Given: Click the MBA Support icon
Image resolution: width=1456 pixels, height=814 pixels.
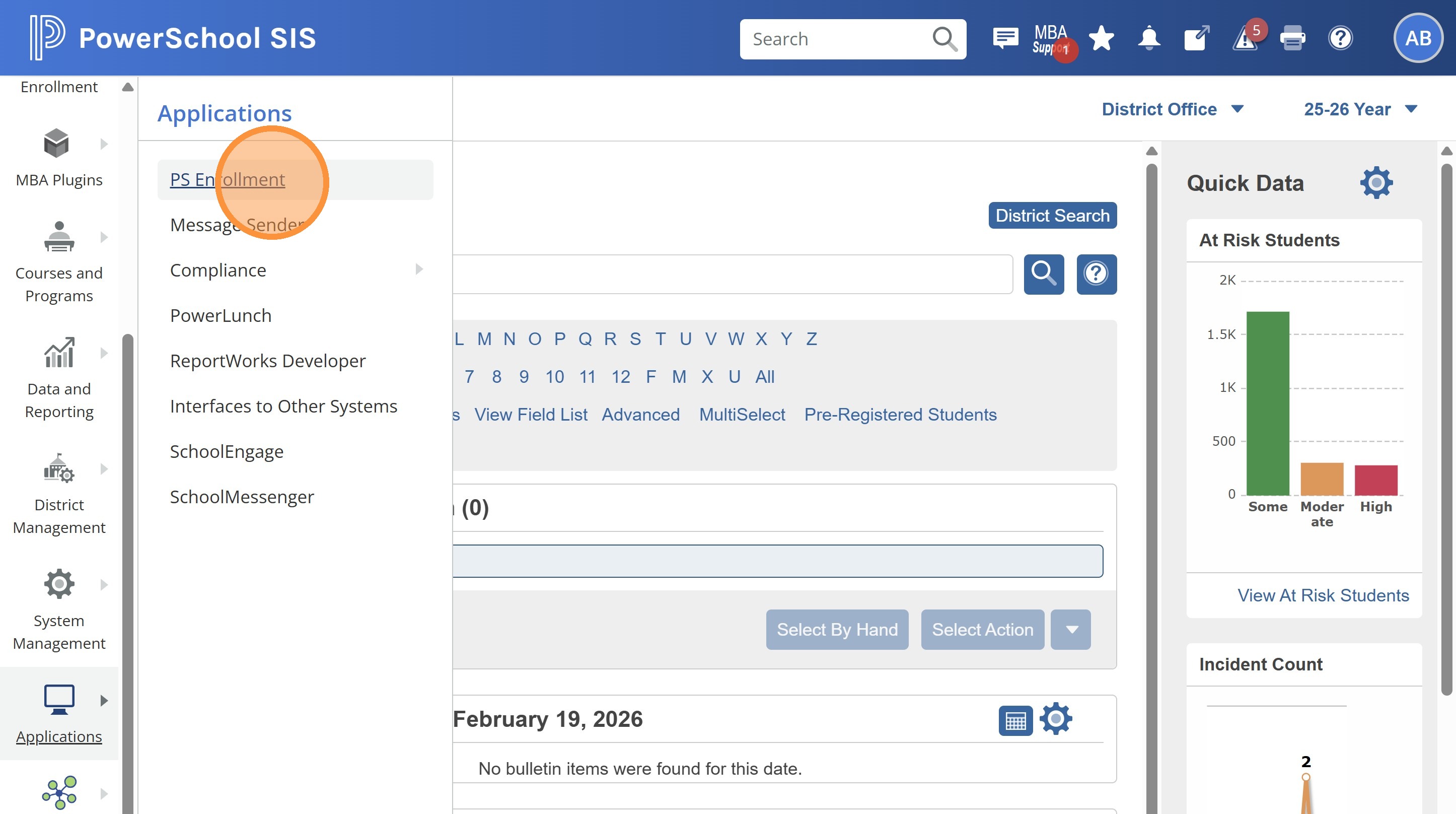Looking at the screenshot, I should (1050, 38).
